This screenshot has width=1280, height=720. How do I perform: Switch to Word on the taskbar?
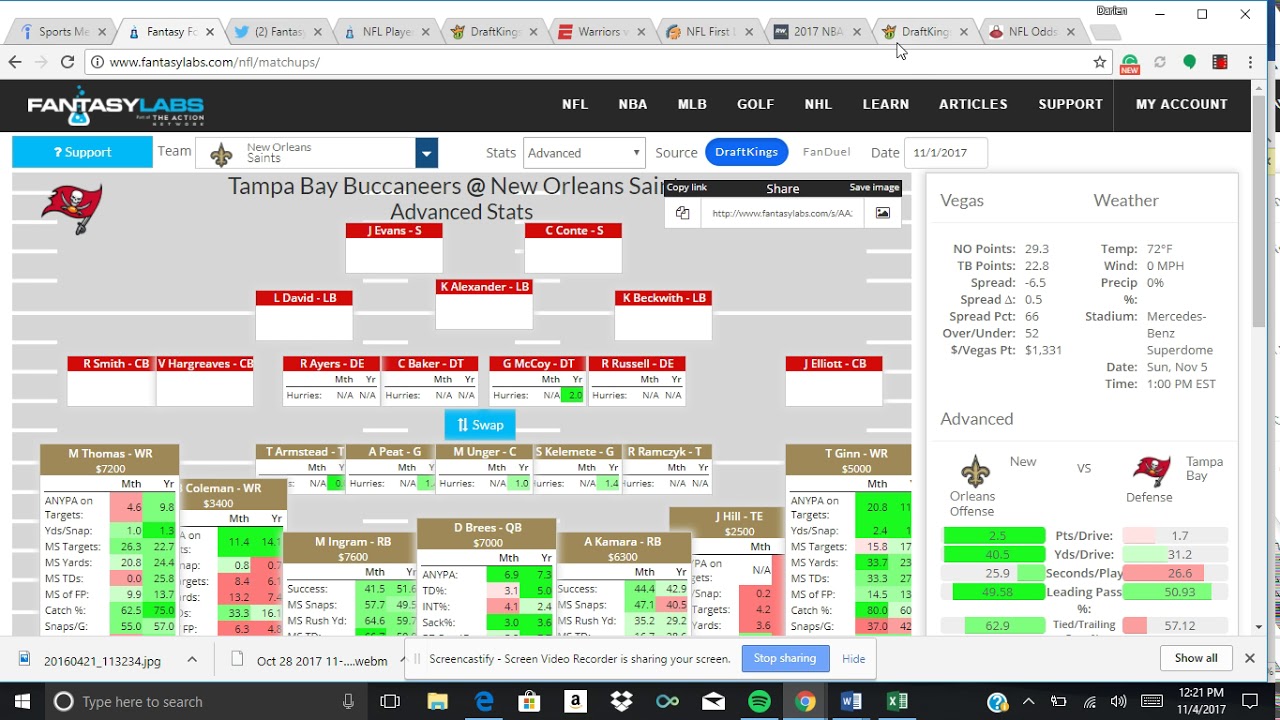pos(851,701)
